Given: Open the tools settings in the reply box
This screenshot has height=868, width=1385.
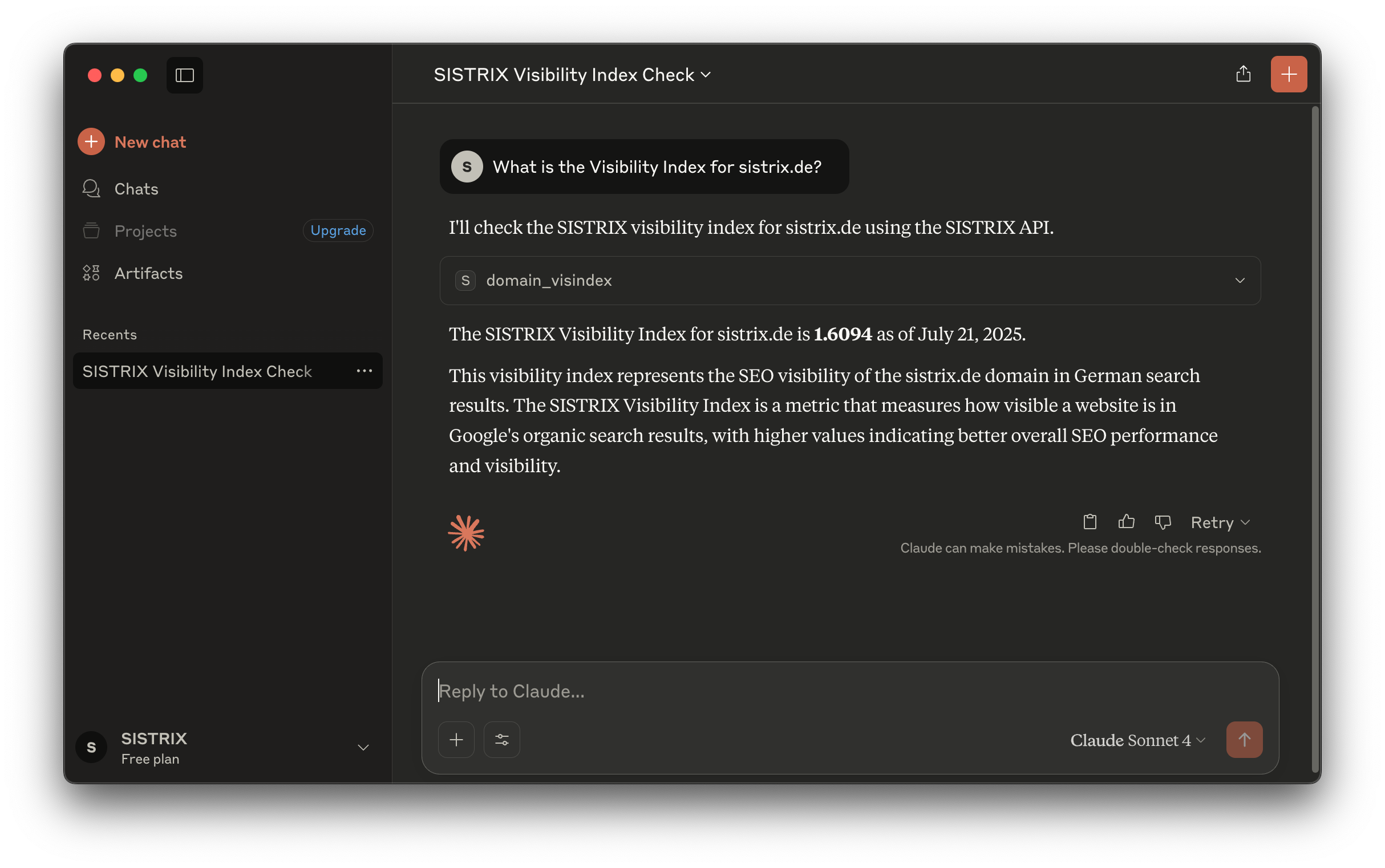Looking at the screenshot, I should [x=501, y=740].
